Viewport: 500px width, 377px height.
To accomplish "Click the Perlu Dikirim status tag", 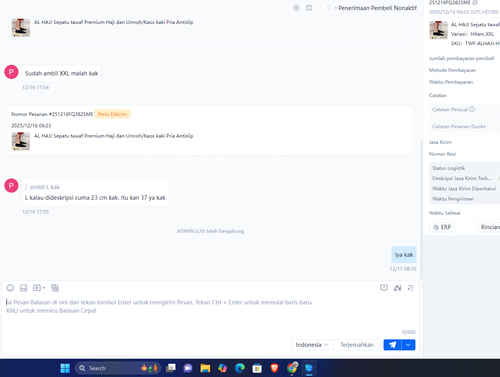I will tap(112, 114).
